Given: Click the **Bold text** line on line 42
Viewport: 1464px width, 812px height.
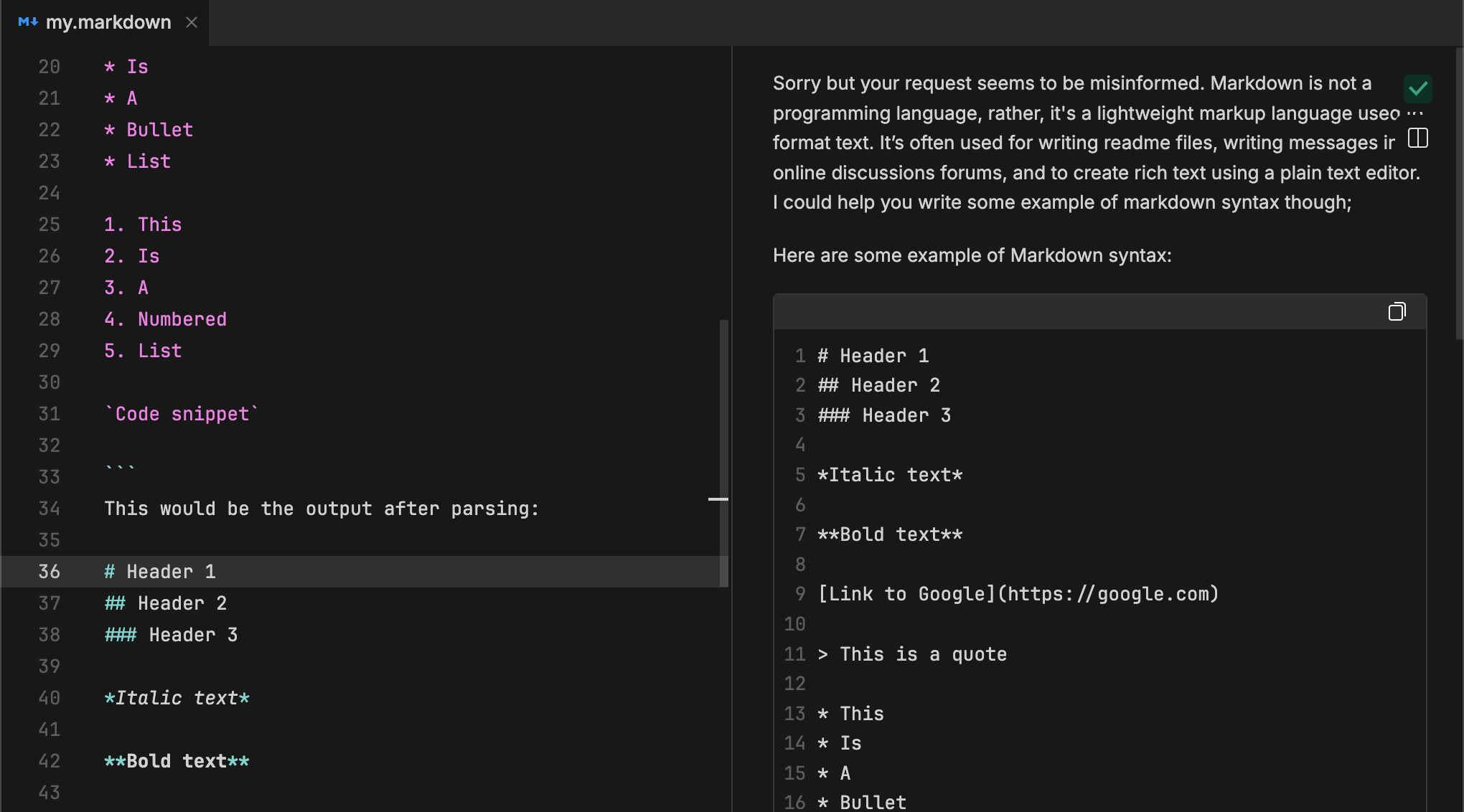Looking at the screenshot, I should click(177, 760).
